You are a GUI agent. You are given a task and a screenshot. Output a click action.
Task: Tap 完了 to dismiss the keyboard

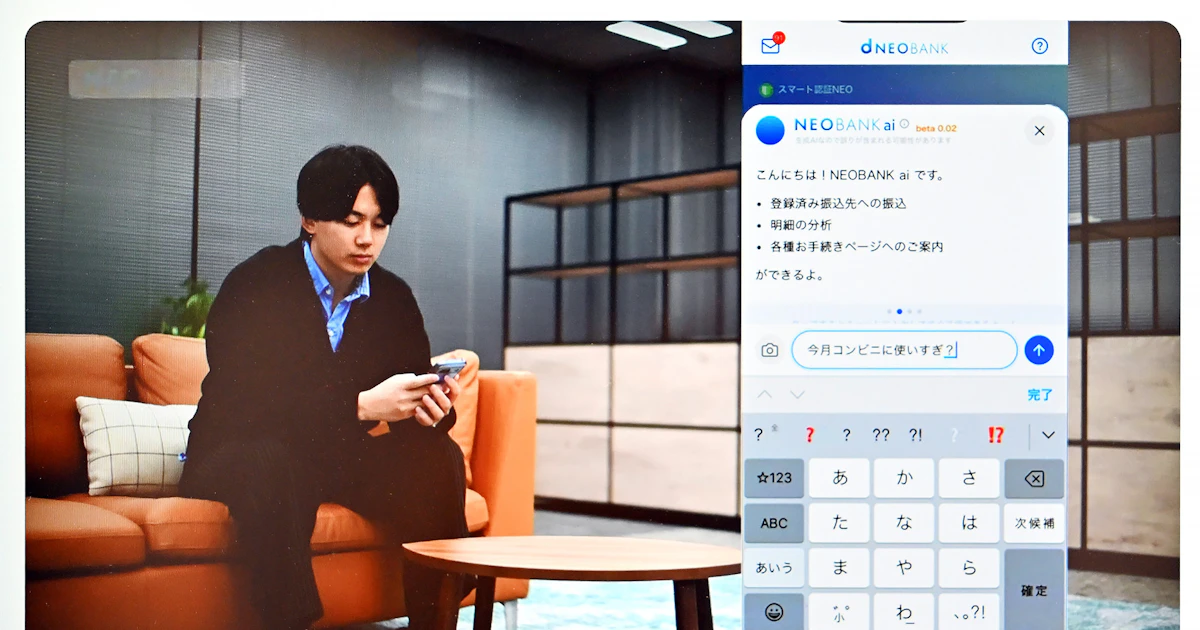click(x=1040, y=395)
